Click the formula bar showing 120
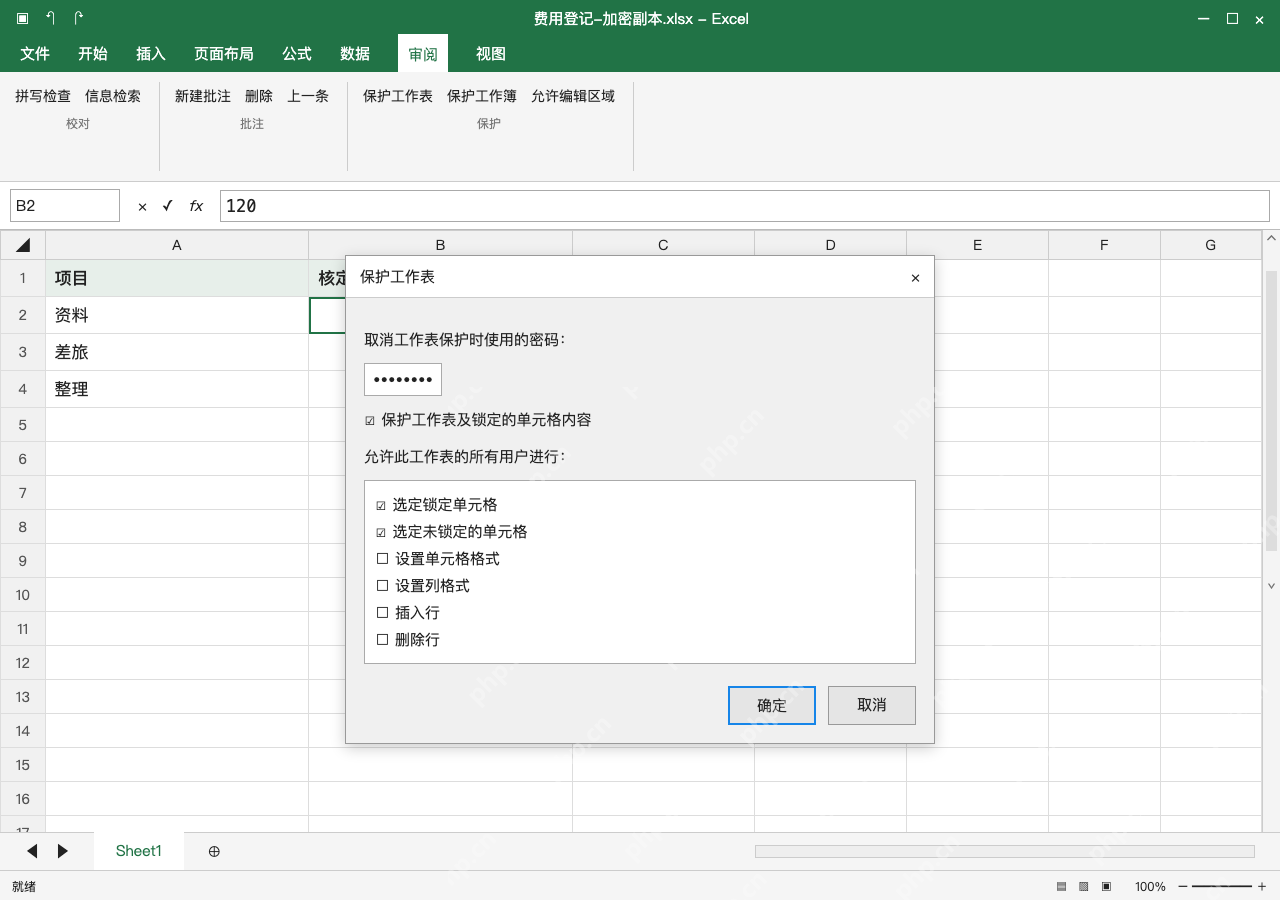This screenshot has width=1280, height=900. click(745, 206)
